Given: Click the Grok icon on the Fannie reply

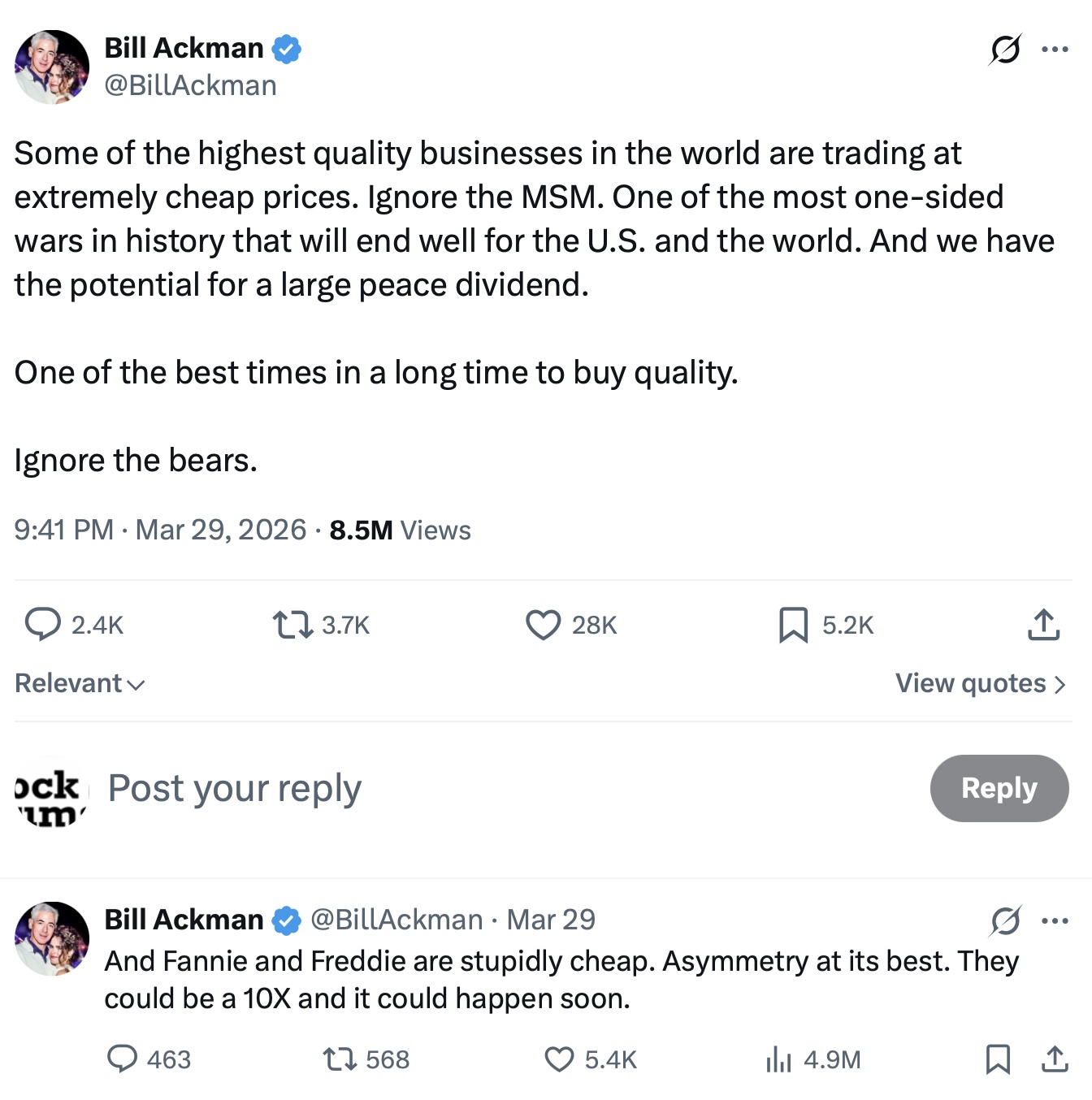Looking at the screenshot, I should [1005, 920].
